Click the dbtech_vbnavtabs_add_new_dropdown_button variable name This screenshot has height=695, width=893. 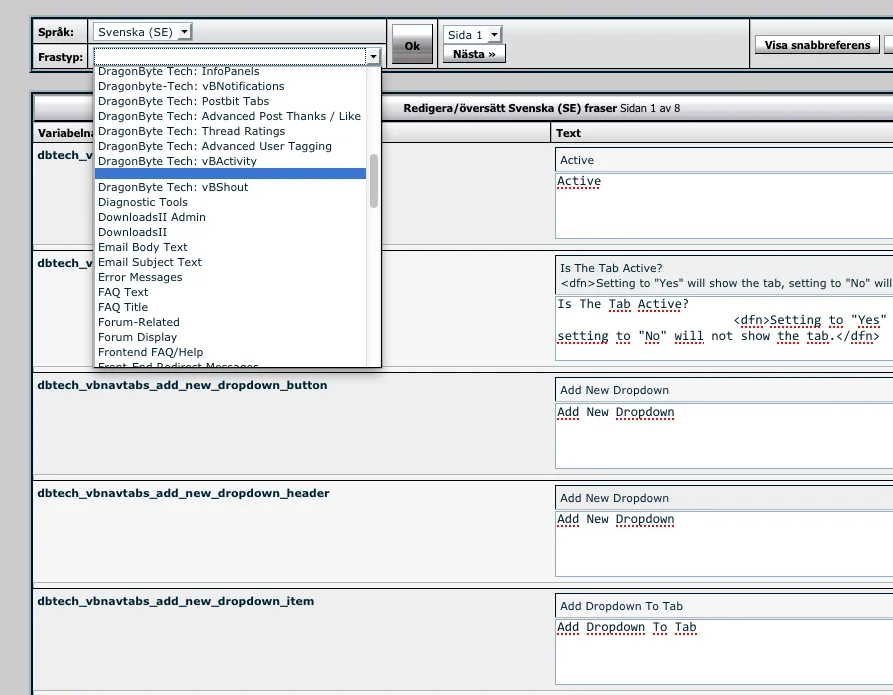[182, 385]
